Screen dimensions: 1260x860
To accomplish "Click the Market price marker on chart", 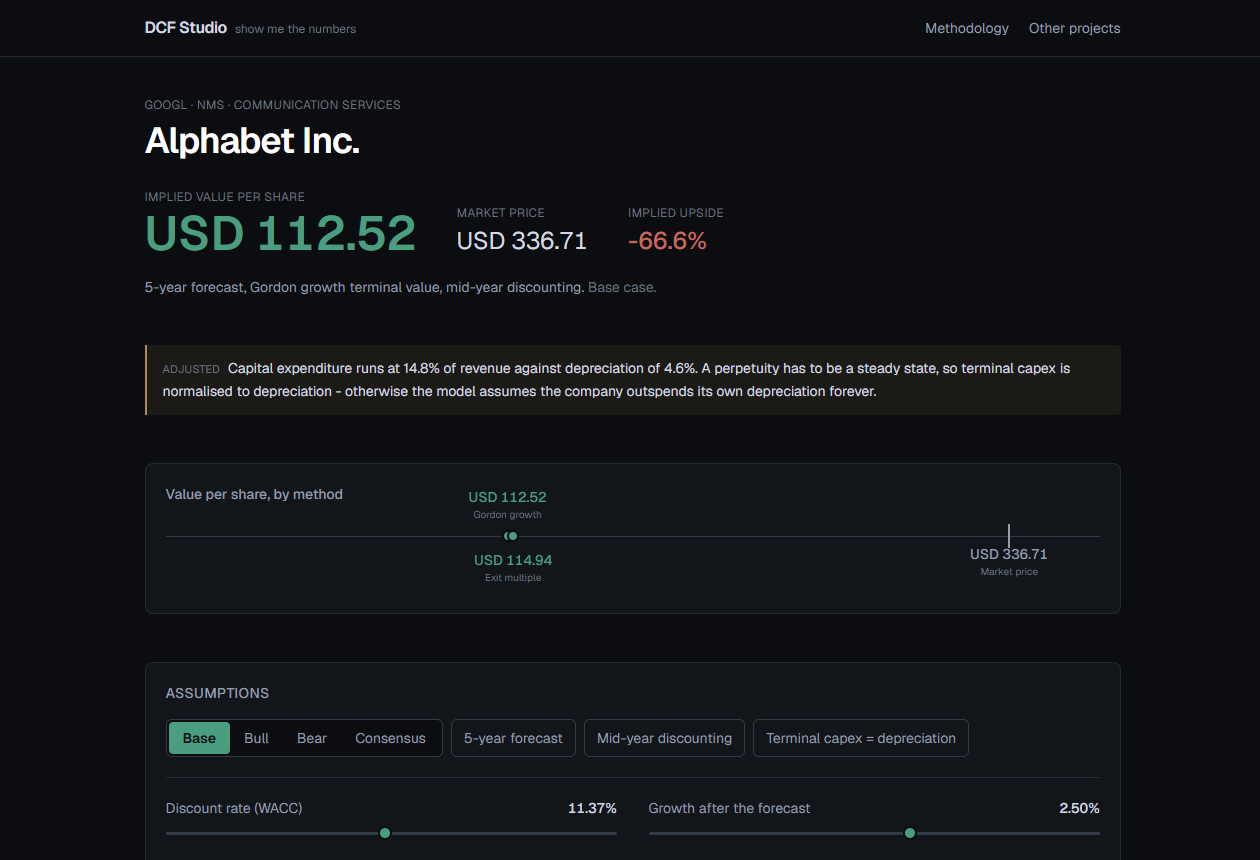I will pos(1009,536).
